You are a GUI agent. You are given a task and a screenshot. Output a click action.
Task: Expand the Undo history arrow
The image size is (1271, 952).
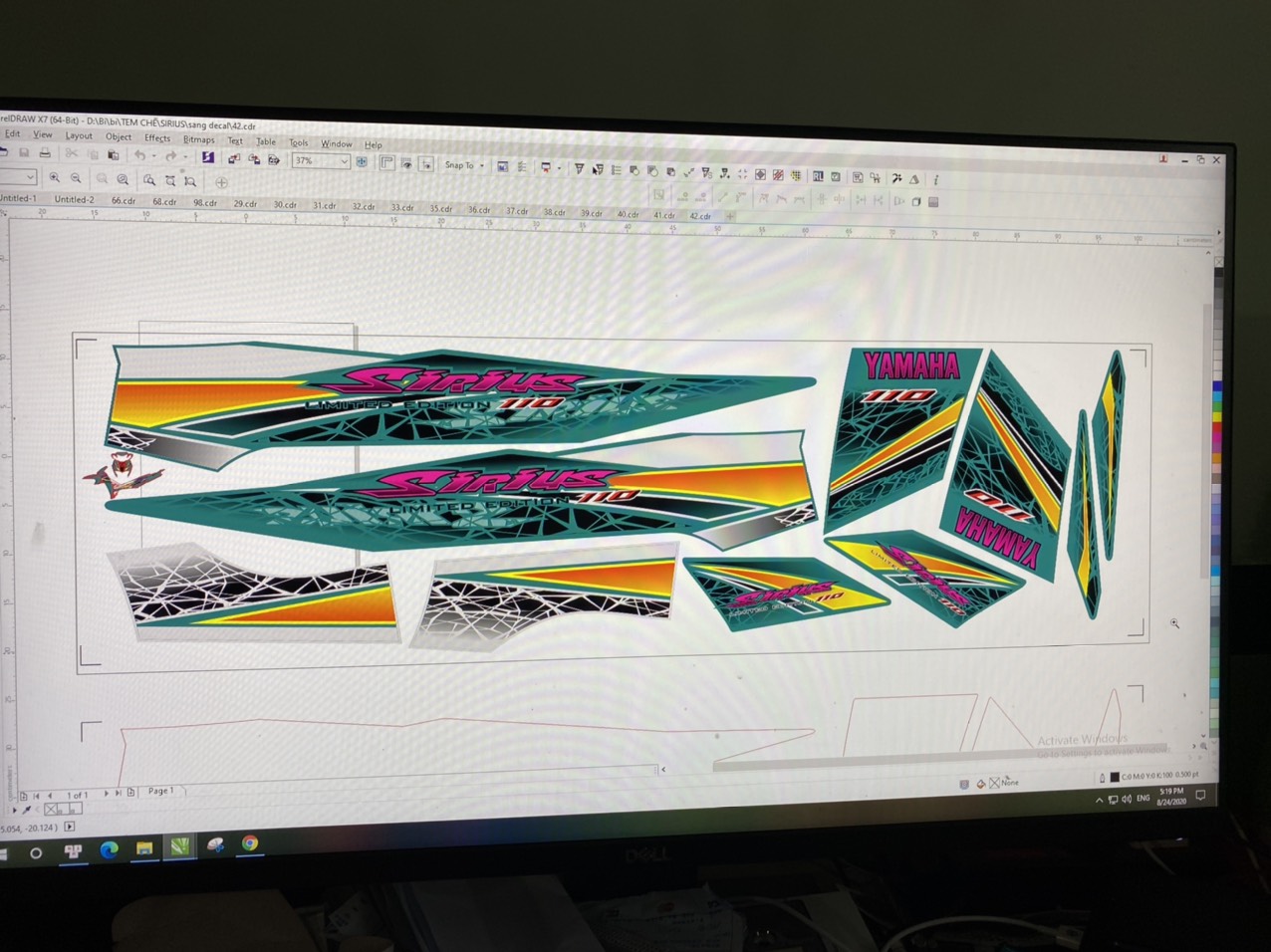(x=153, y=156)
